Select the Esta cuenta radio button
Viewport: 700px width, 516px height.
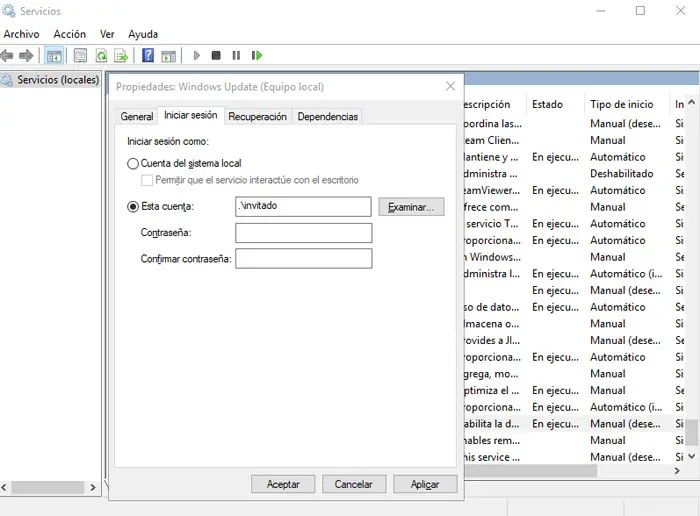coord(133,207)
